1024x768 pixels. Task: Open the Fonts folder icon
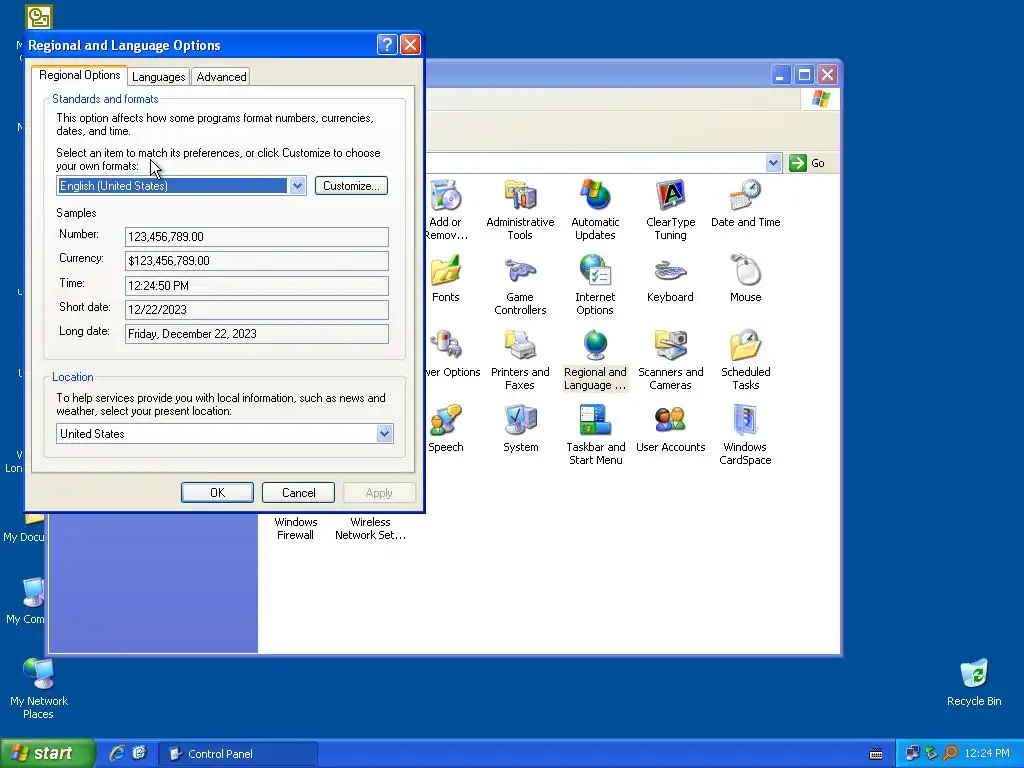pos(446,270)
